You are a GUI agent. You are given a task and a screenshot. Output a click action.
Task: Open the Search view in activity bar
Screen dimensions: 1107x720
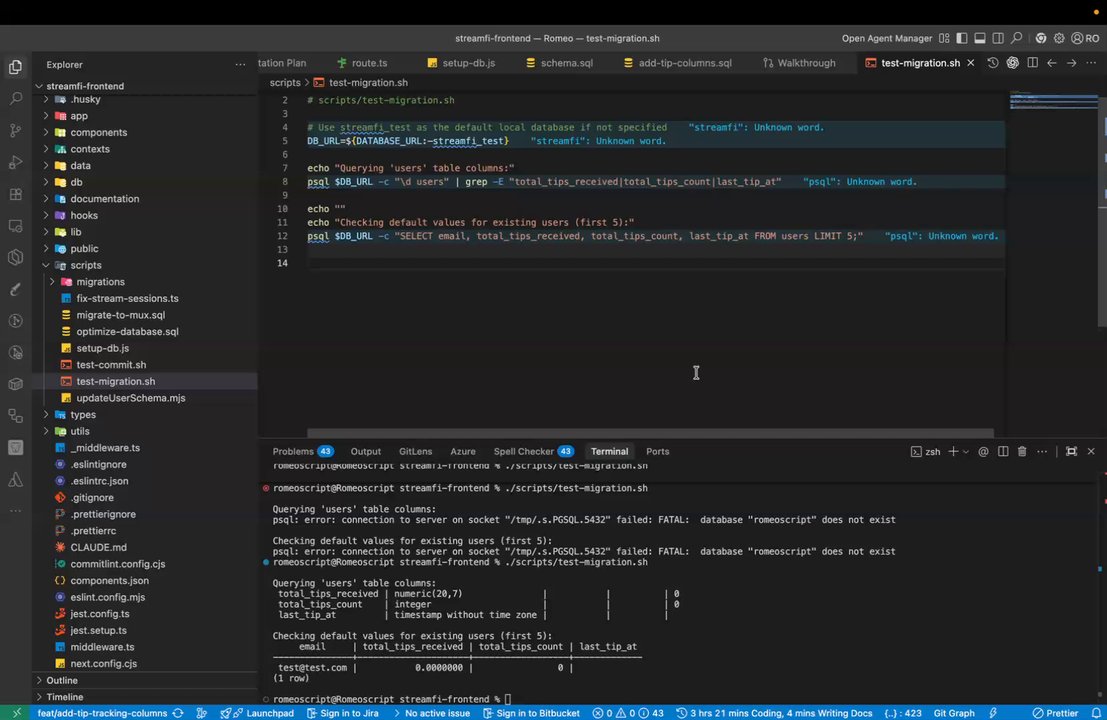coord(15,99)
